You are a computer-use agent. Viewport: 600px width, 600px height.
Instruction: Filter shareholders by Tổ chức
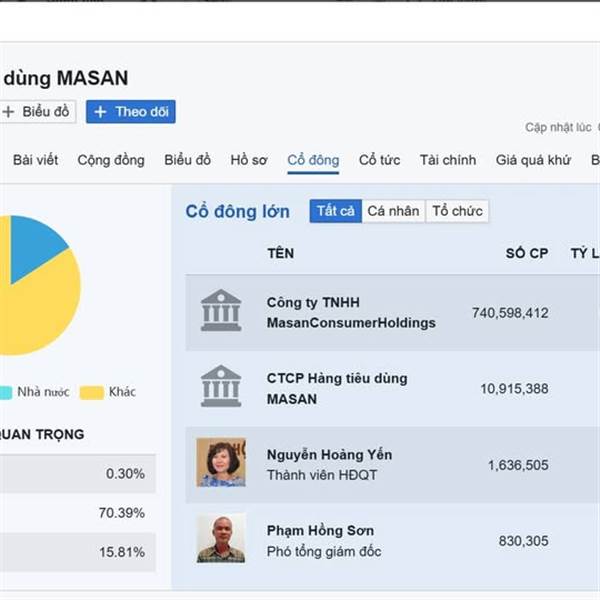pyautogui.click(x=457, y=211)
